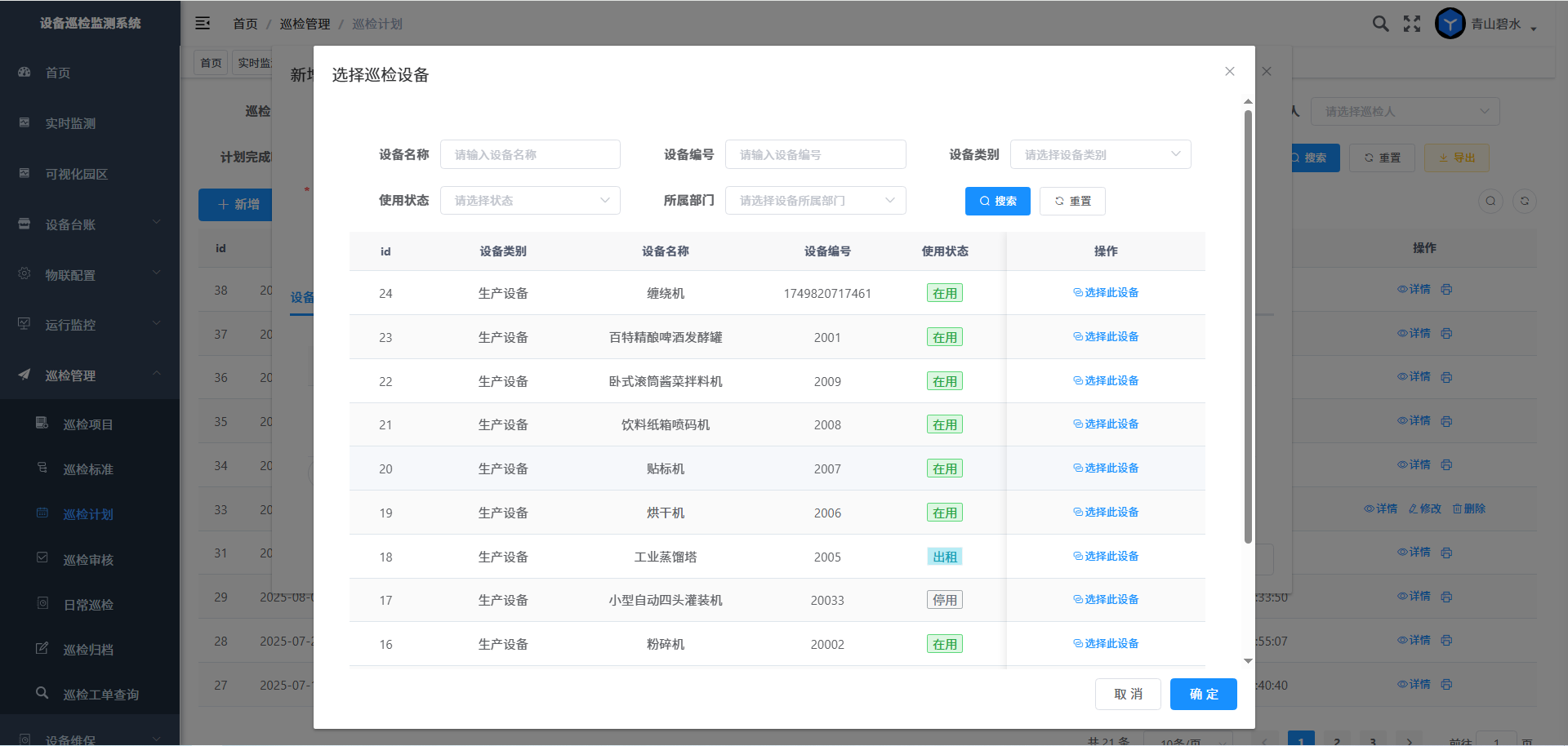Toggle fullscreen mode icon in header
1568x746 pixels.
[x=1412, y=24]
